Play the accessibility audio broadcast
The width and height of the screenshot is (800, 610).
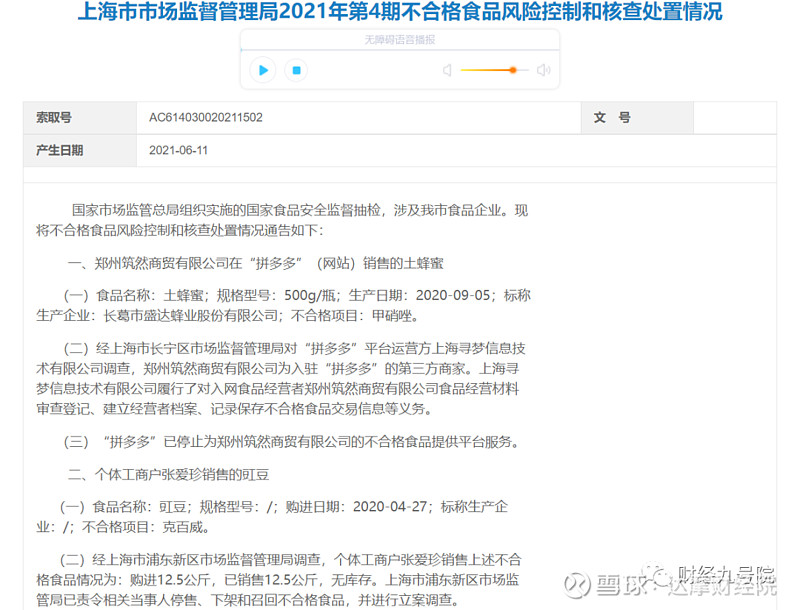pyautogui.click(x=263, y=70)
